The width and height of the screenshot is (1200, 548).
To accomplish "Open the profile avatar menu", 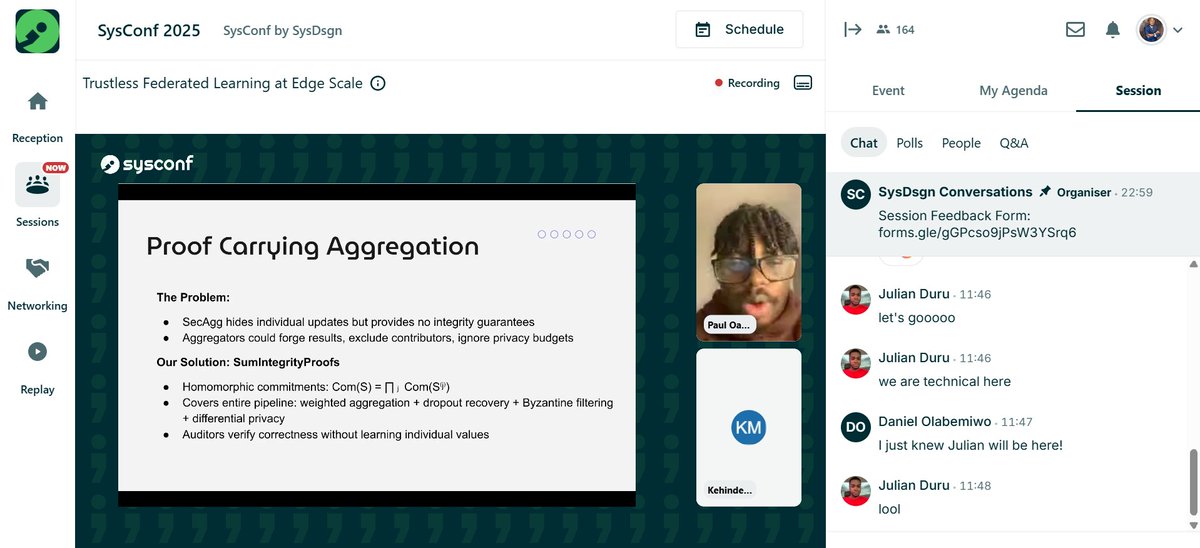I will 1160,30.
